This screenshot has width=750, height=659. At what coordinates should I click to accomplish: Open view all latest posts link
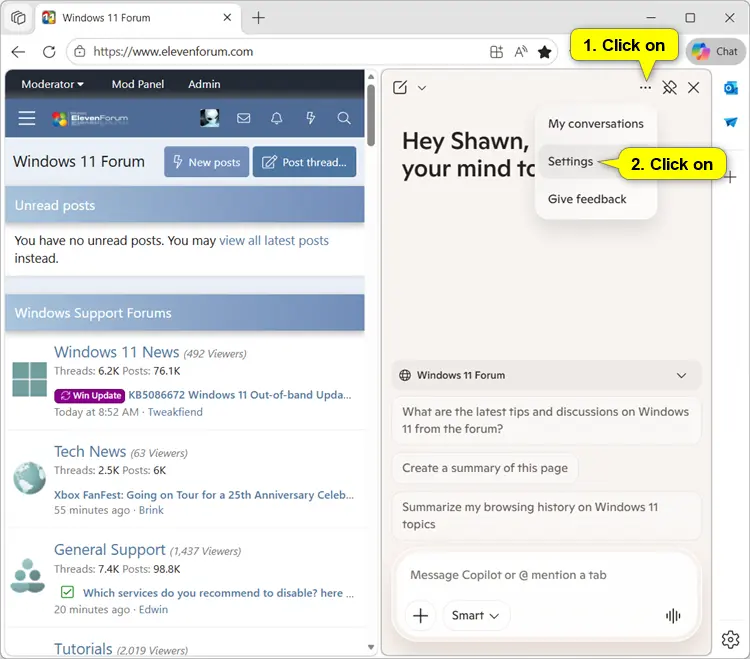click(274, 241)
